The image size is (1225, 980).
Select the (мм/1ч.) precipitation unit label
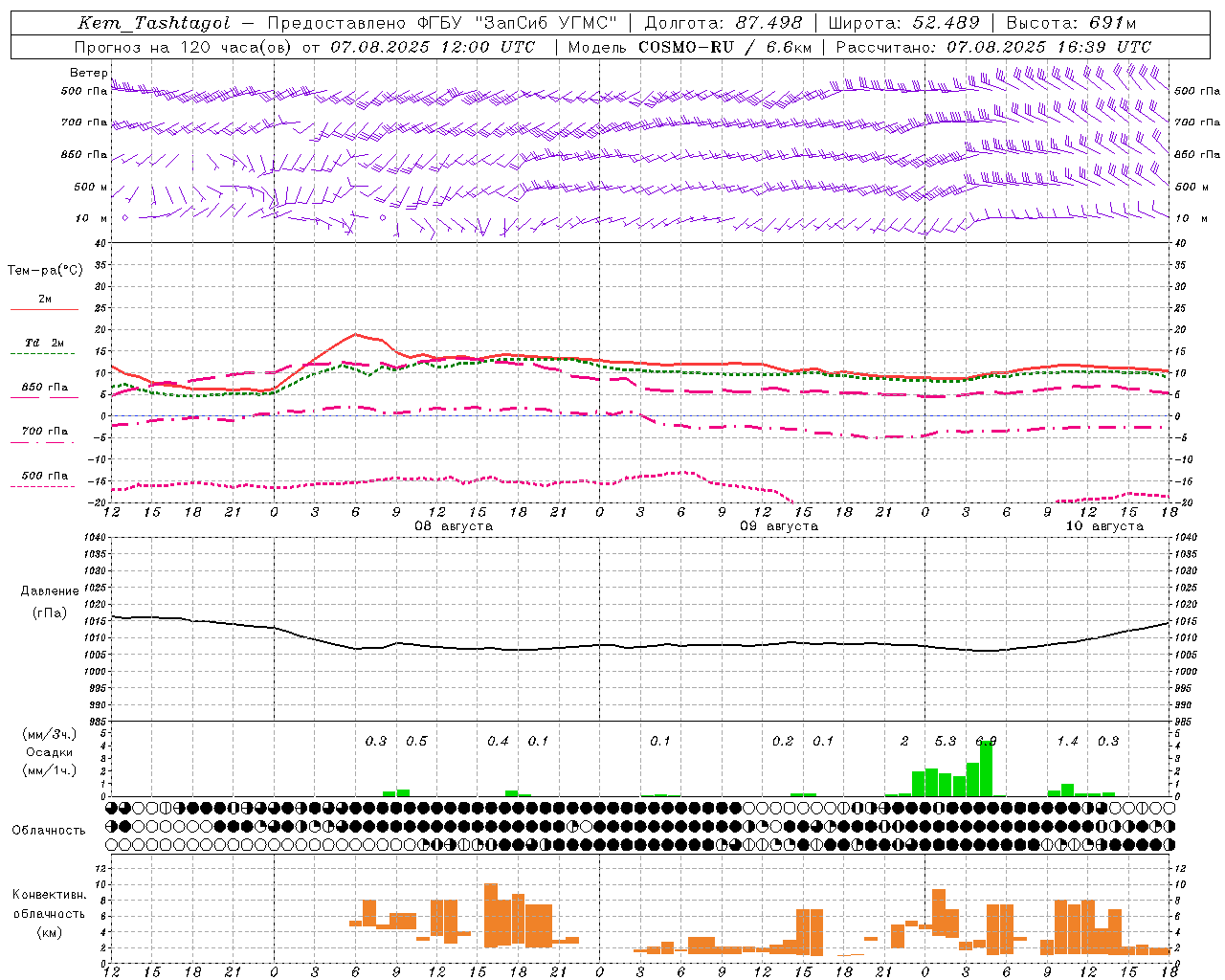tap(49, 770)
